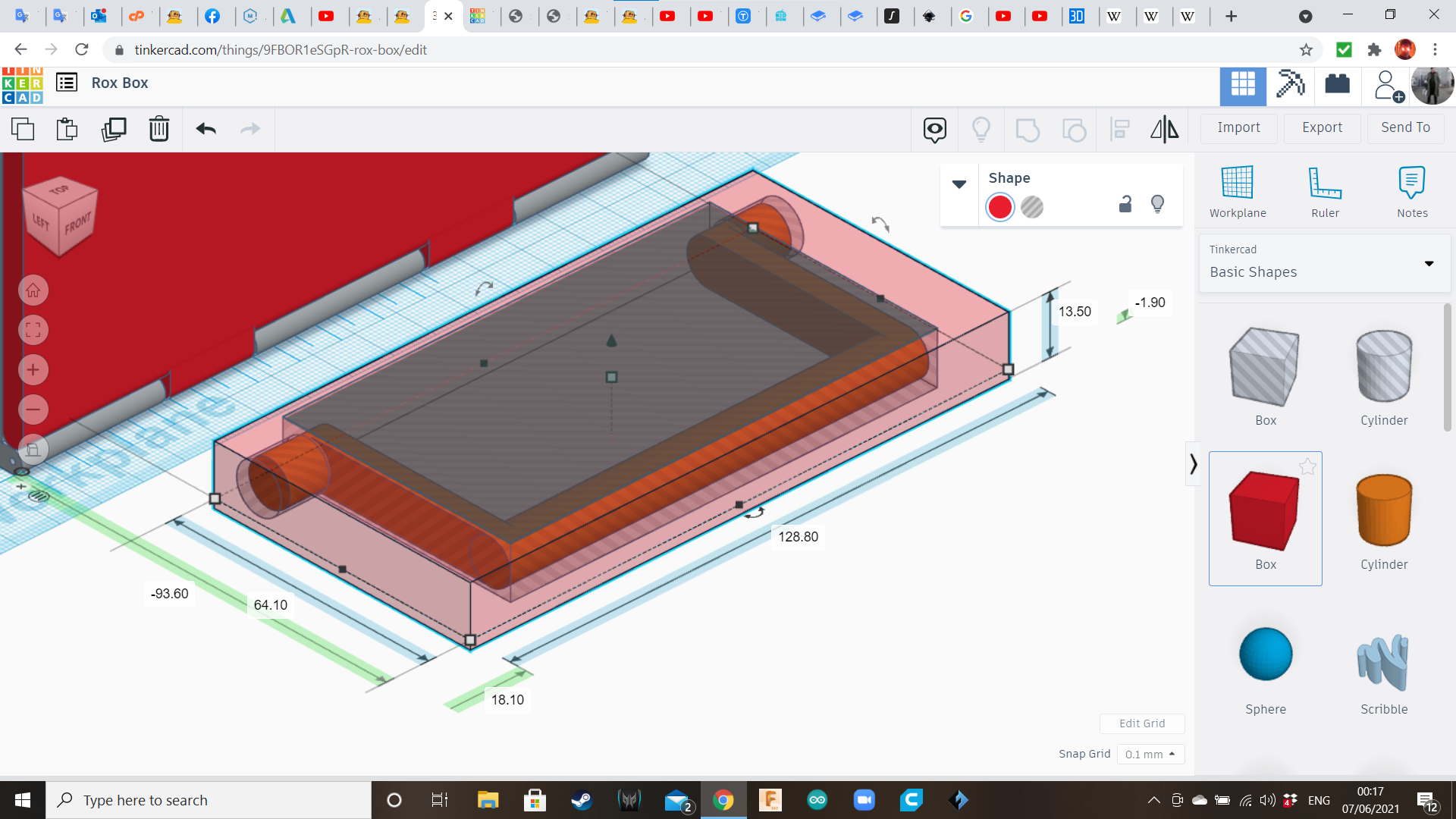Delete selected shape with trash icon
The width and height of the screenshot is (1456, 819).
(159, 129)
